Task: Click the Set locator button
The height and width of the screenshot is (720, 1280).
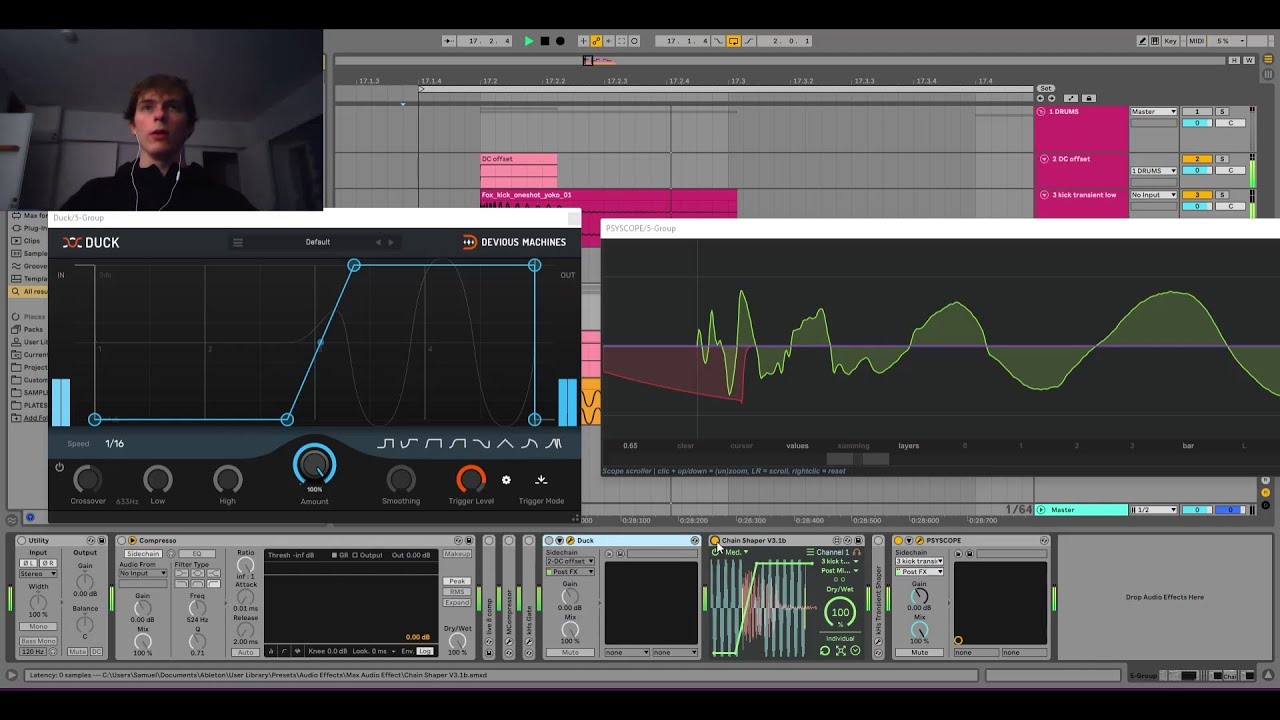Action: [1045, 88]
